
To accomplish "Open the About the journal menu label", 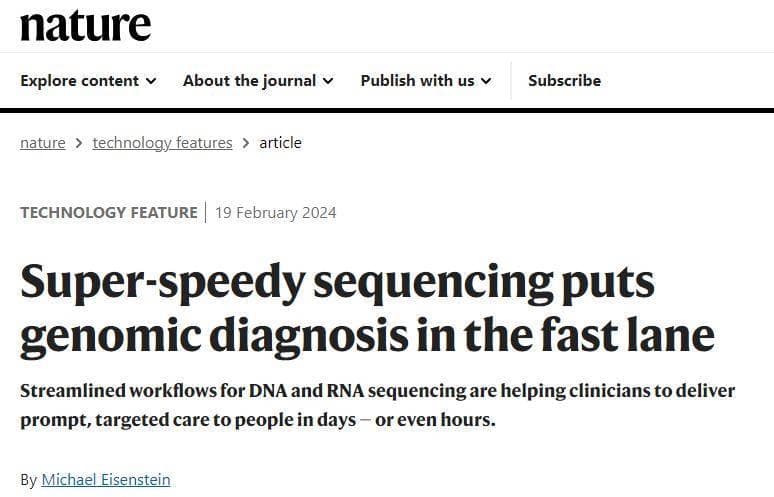I will coord(249,80).
